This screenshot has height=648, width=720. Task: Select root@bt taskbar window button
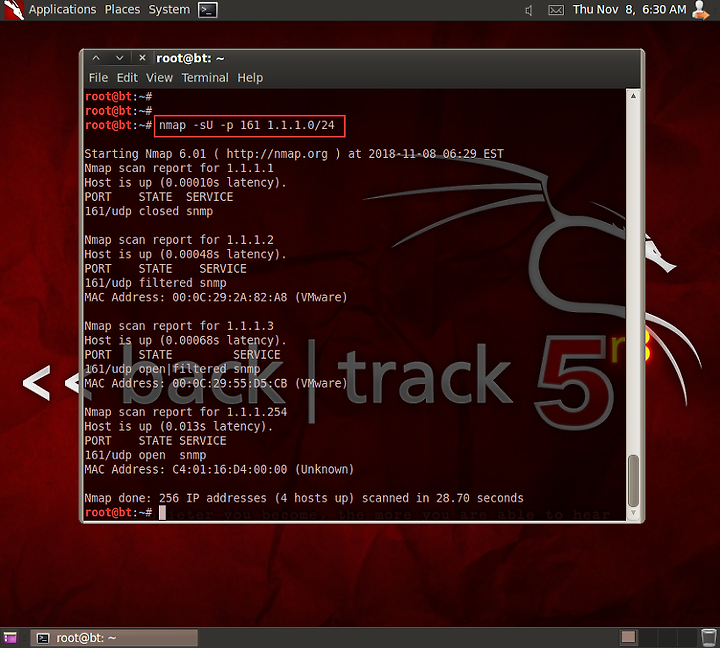[114, 638]
